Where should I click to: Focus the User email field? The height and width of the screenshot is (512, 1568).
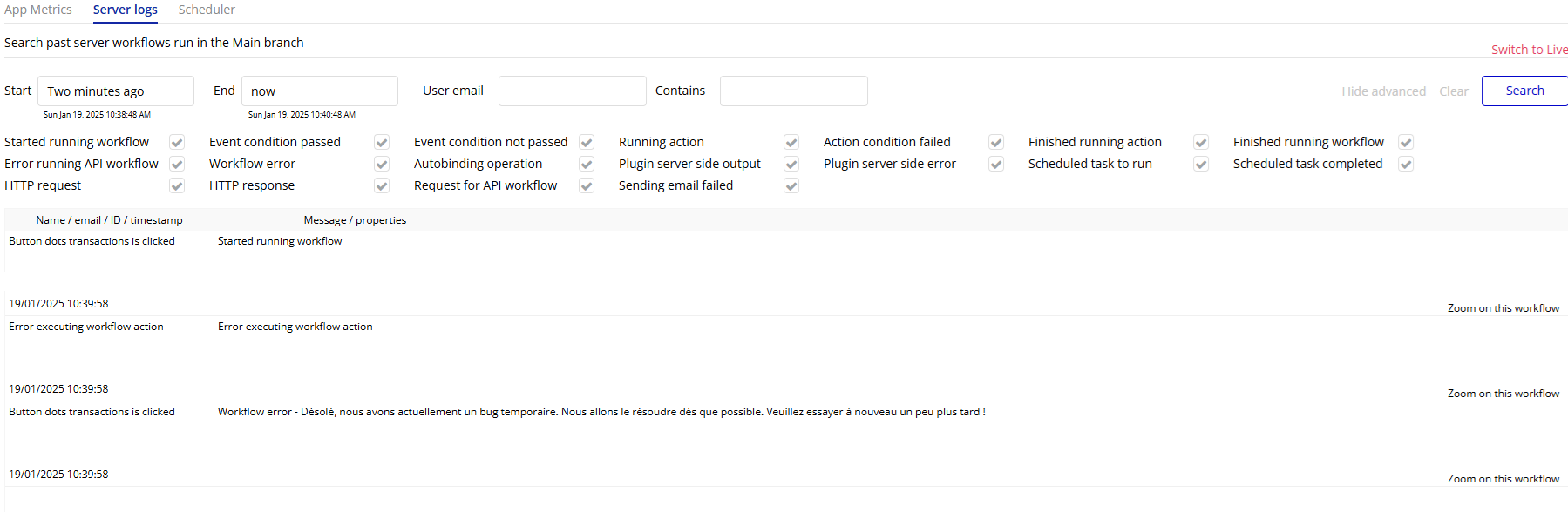[572, 91]
